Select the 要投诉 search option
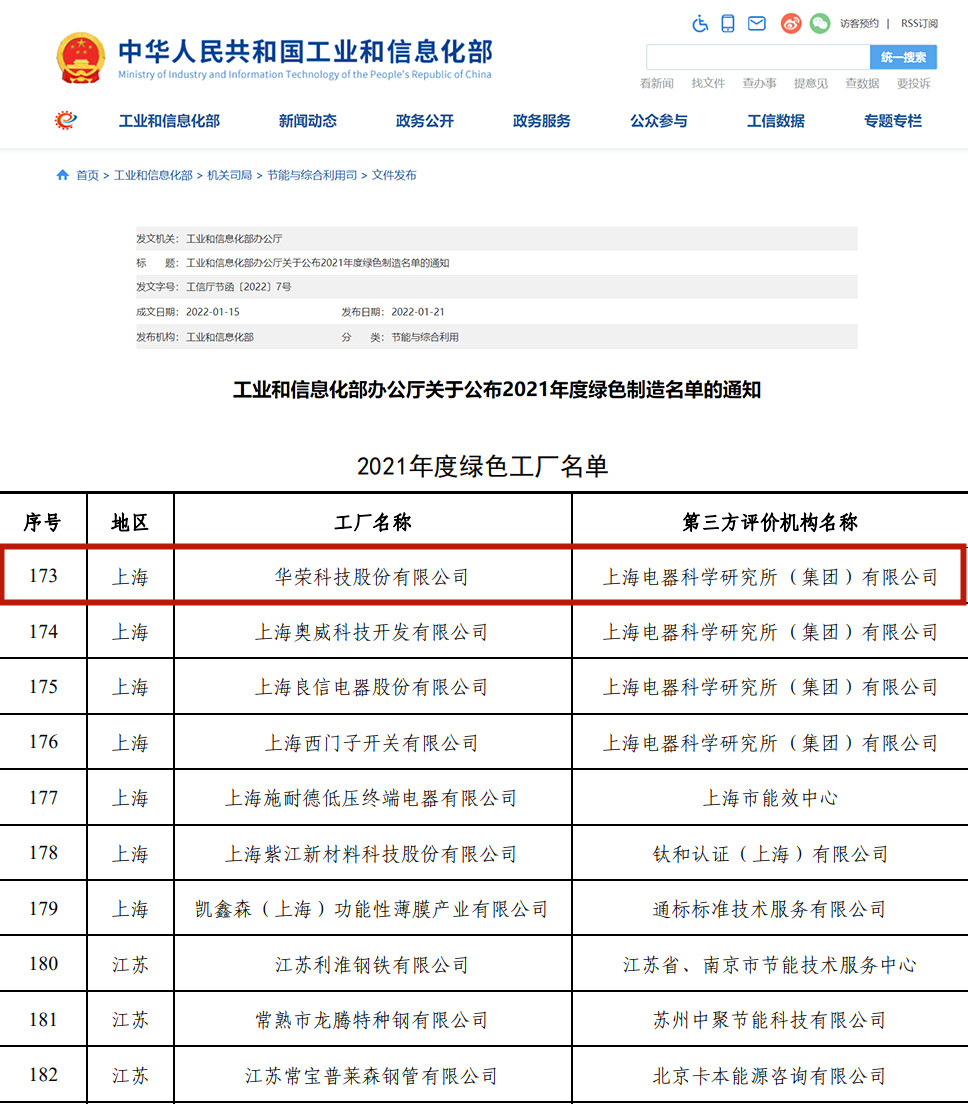 tap(914, 83)
